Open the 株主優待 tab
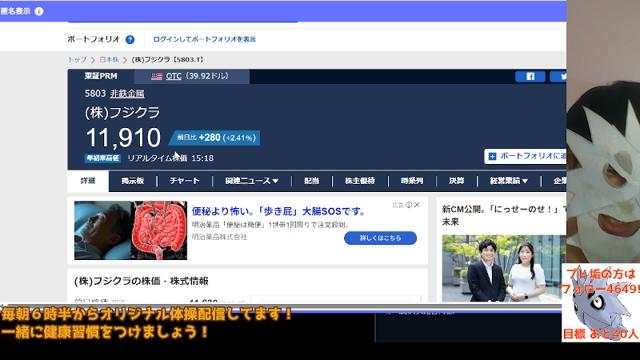The height and width of the screenshot is (360, 640). point(360,181)
